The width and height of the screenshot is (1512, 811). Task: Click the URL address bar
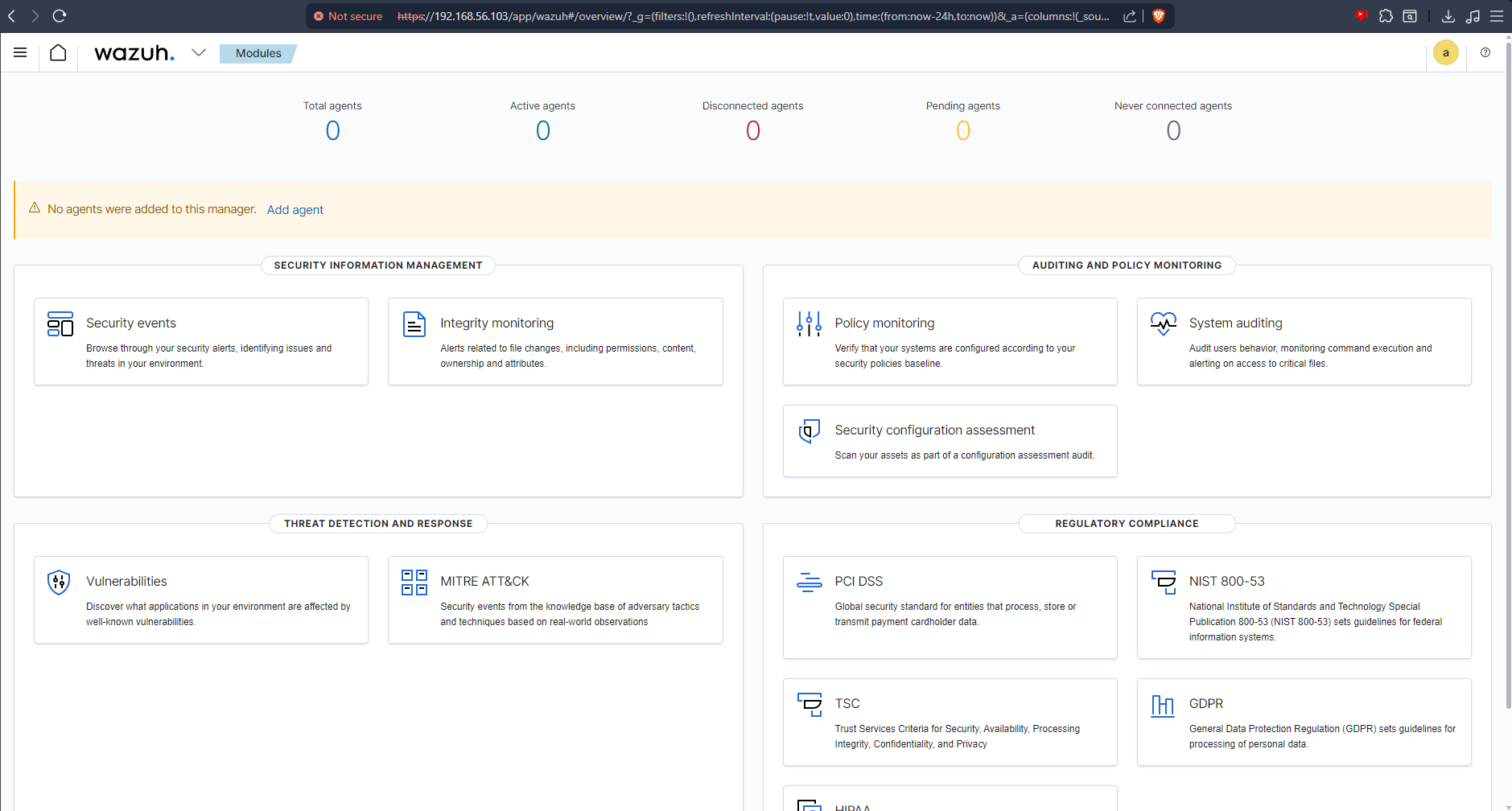752,16
